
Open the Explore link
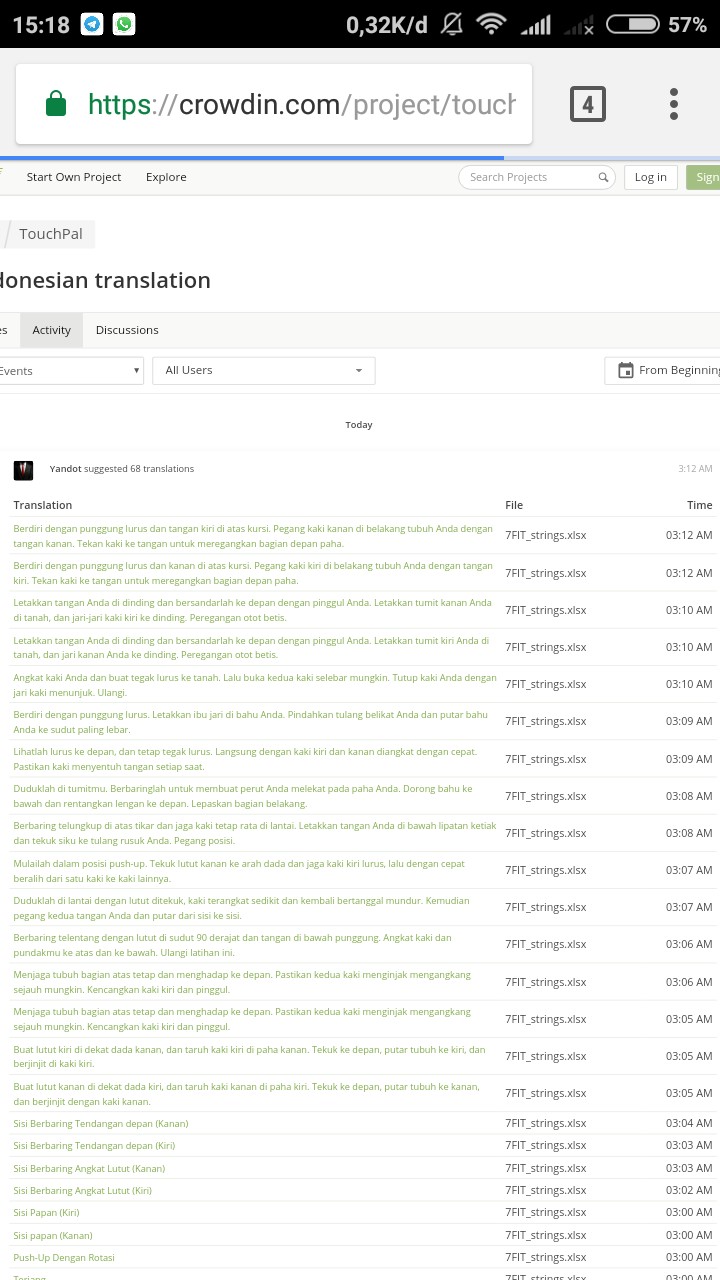tap(166, 177)
